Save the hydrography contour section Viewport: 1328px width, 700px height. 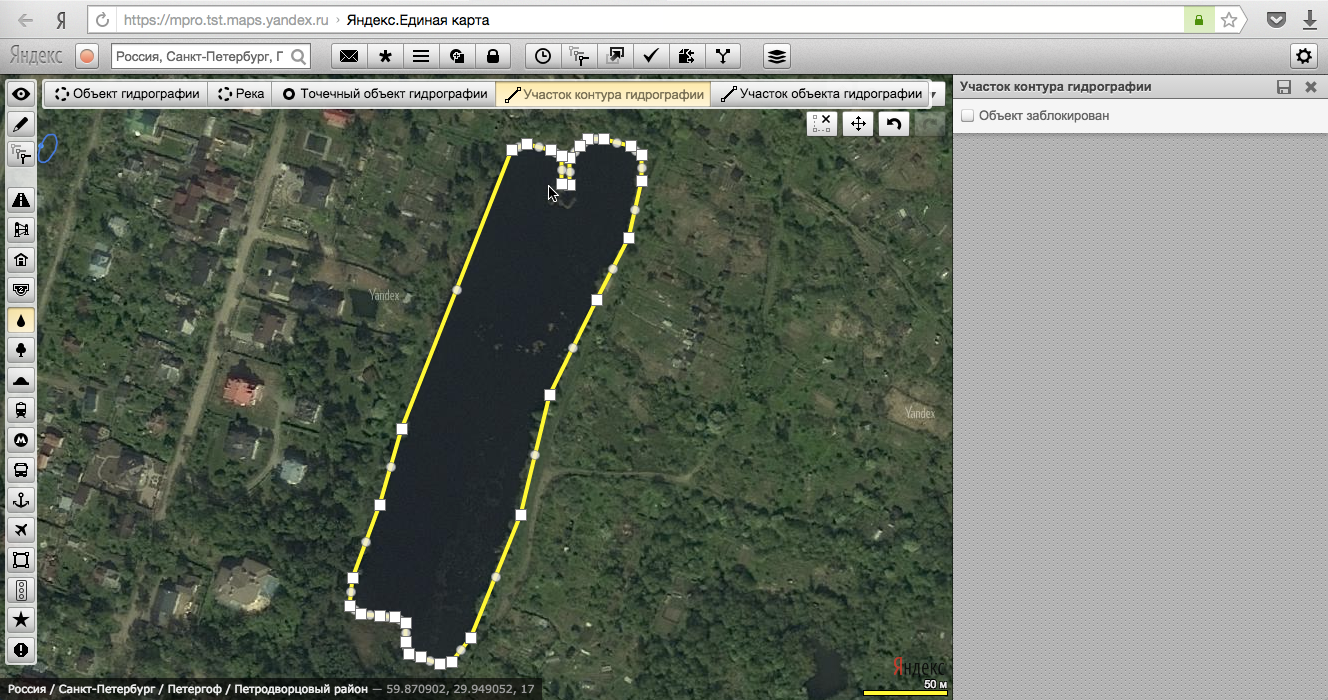[1284, 87]
